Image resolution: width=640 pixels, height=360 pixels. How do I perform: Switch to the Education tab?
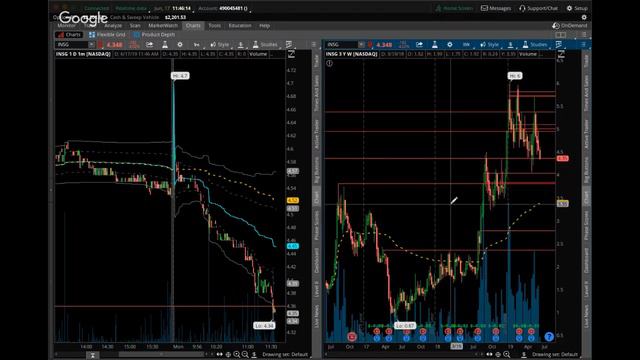[x=240, y=25]
